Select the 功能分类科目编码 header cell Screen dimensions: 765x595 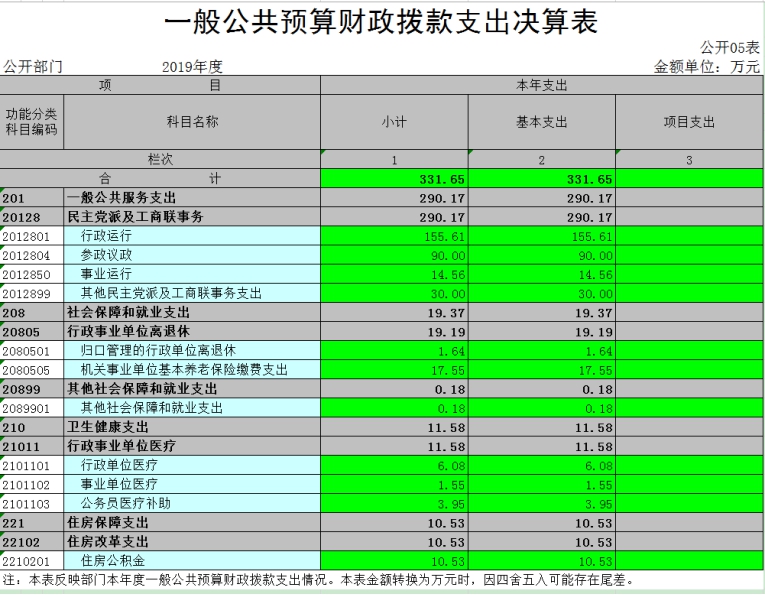[x=32, y=122]
